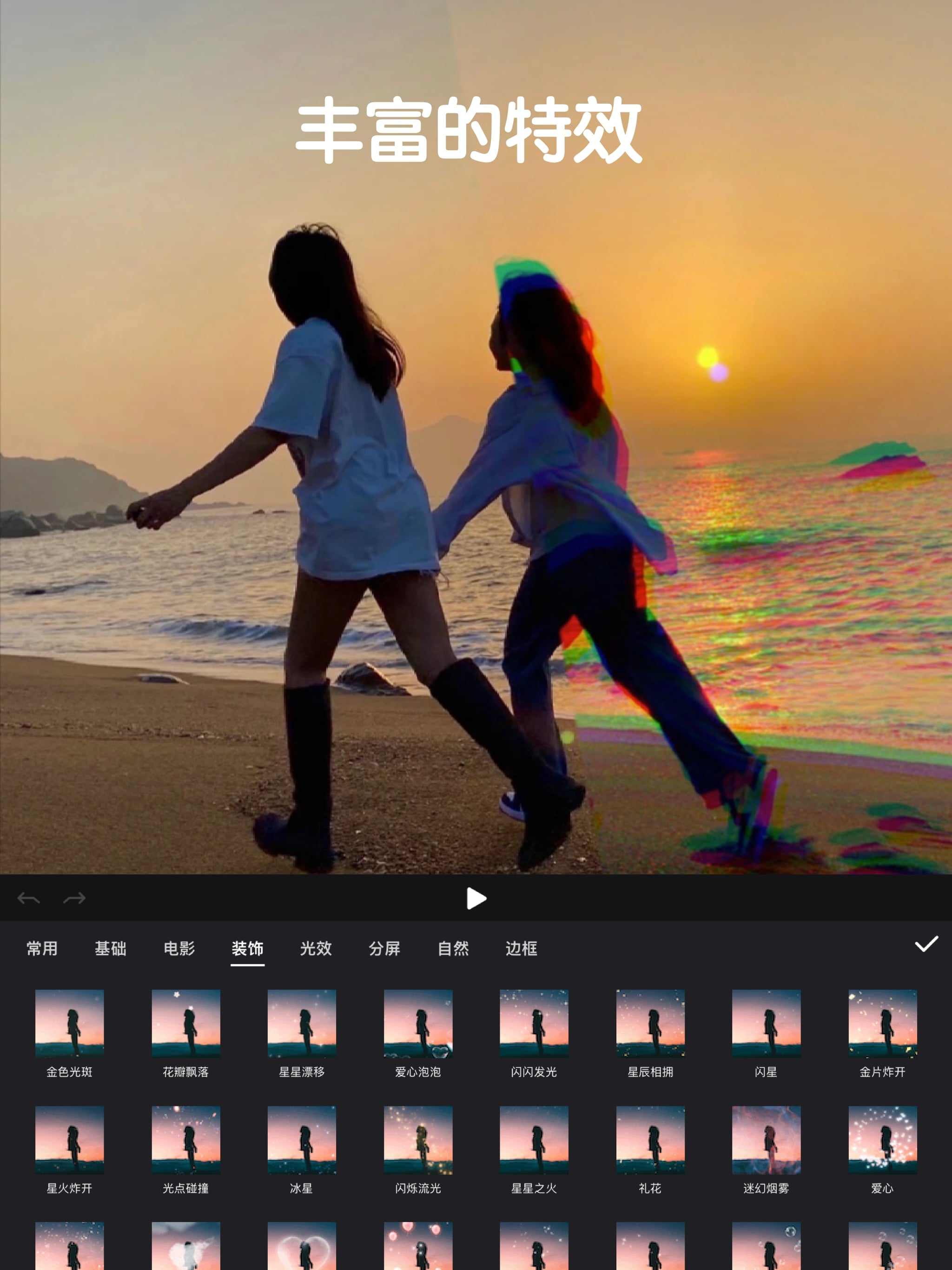This screenshot has height=1270, width=952.
Task: Switch to the 常用 tab
Action: pyautogui.click(x=42, y=948)
